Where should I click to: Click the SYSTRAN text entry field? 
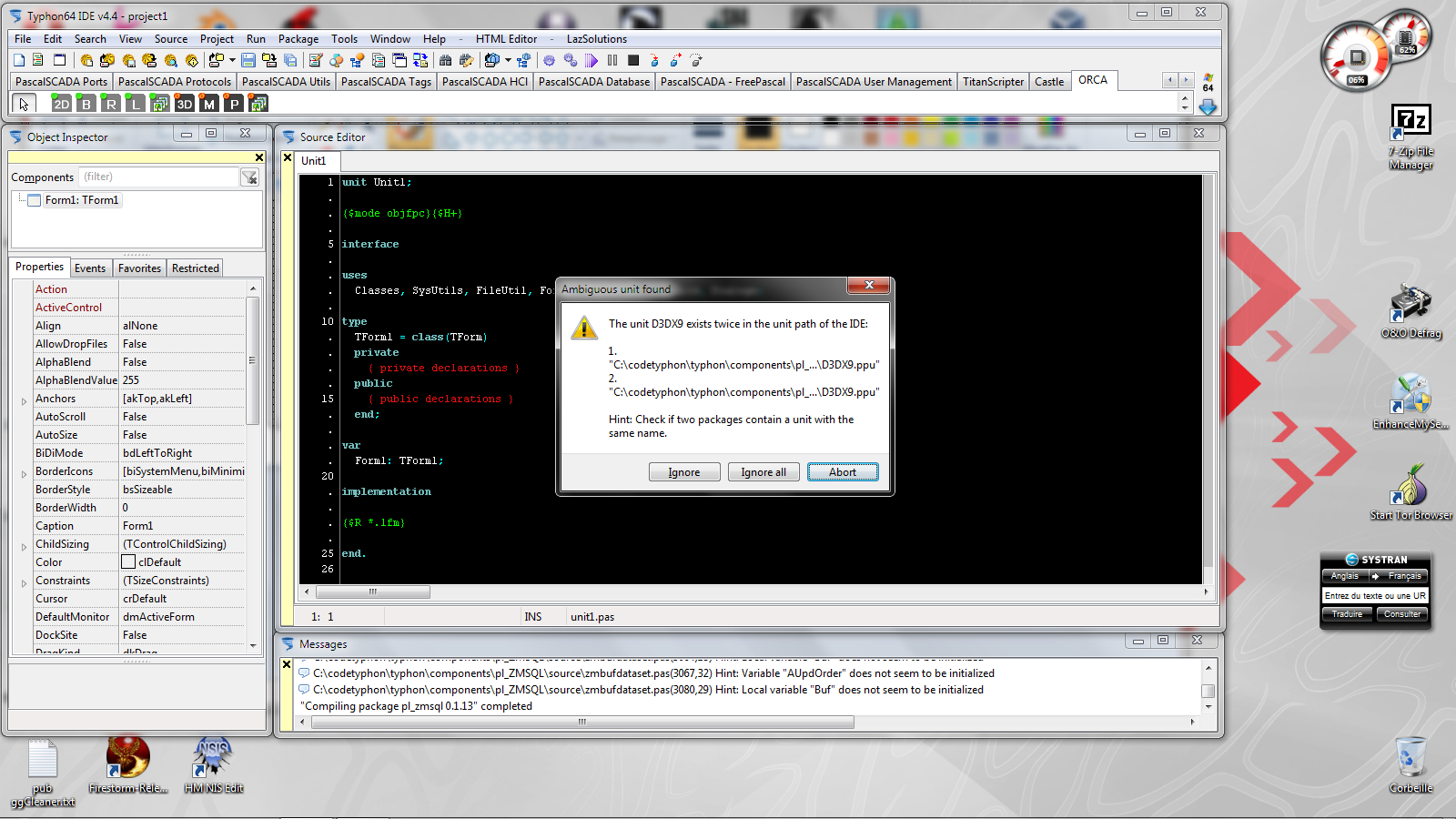click(x=1375, y=596)
